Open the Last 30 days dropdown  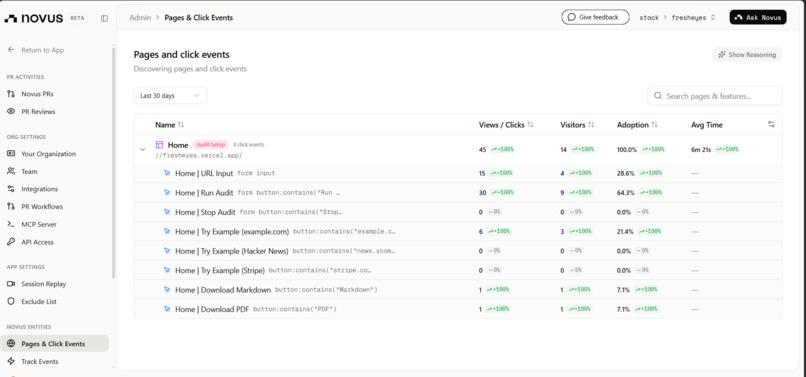pyautogui.click(x=170, y=96)
